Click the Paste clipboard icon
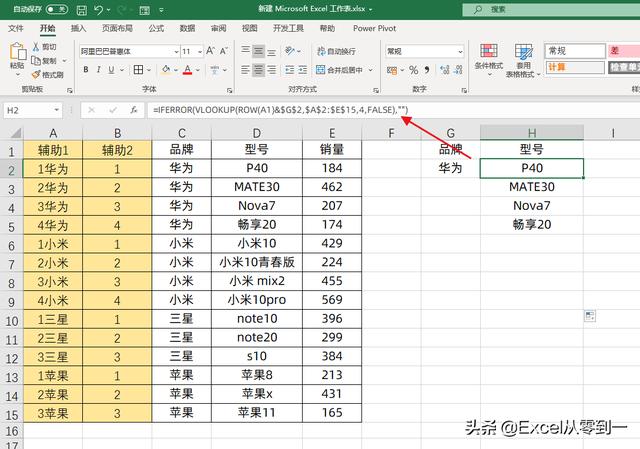Screen dimensions: 640x449 coord(18,52)
